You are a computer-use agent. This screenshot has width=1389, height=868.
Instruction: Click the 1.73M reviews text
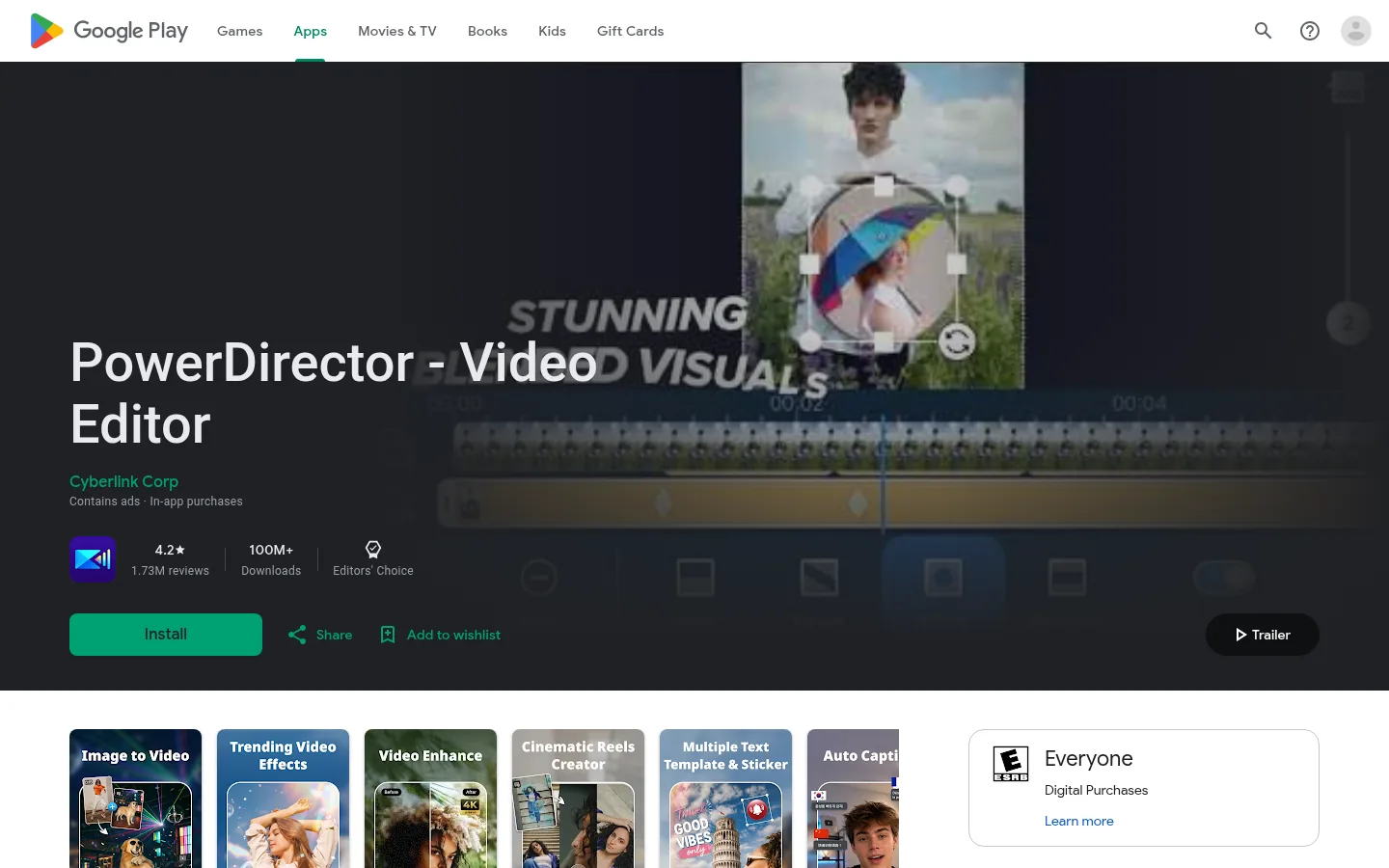tap(170, 571)
